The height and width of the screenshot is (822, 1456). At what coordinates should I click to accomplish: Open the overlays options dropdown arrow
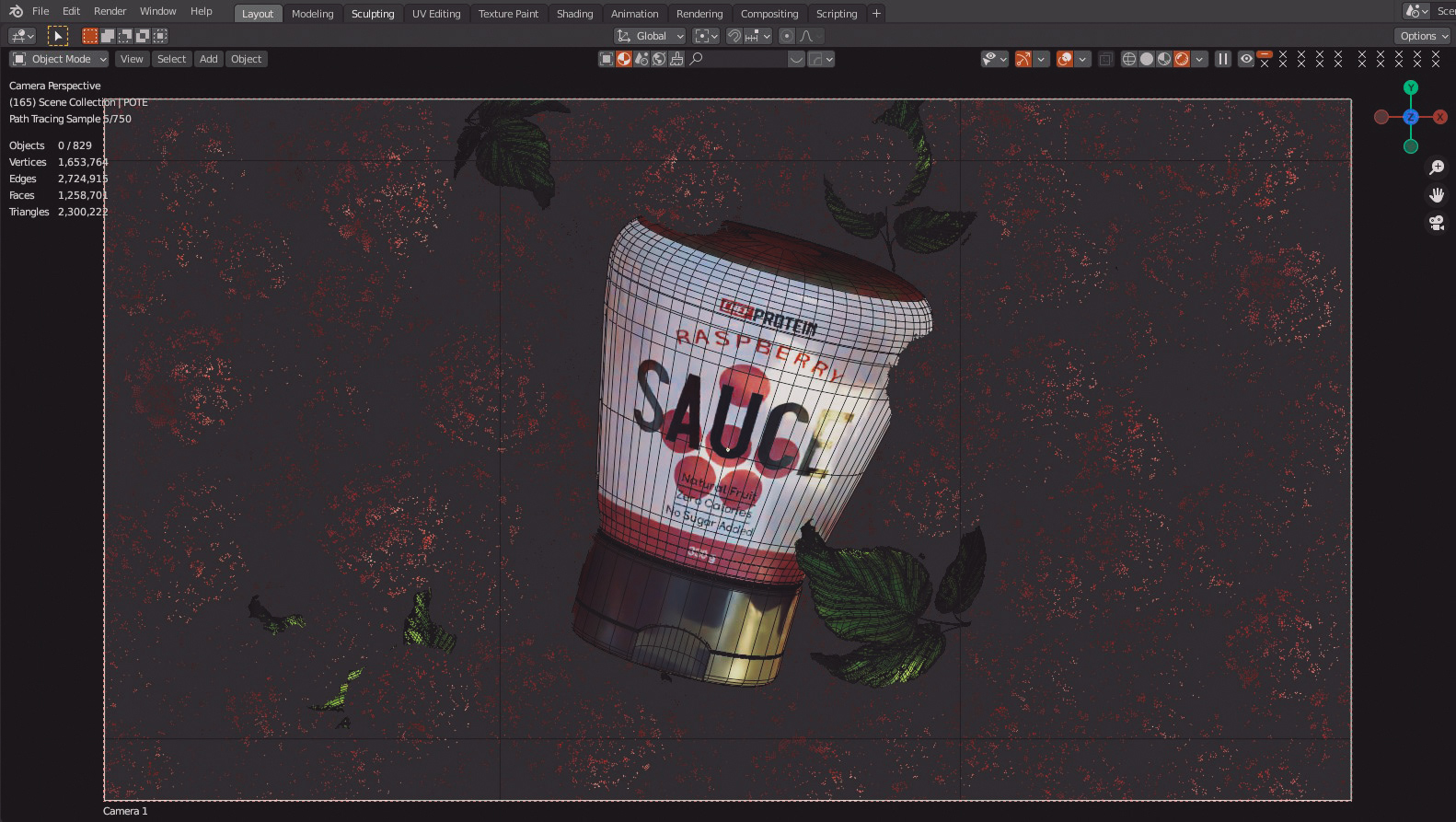point(1082,59)
